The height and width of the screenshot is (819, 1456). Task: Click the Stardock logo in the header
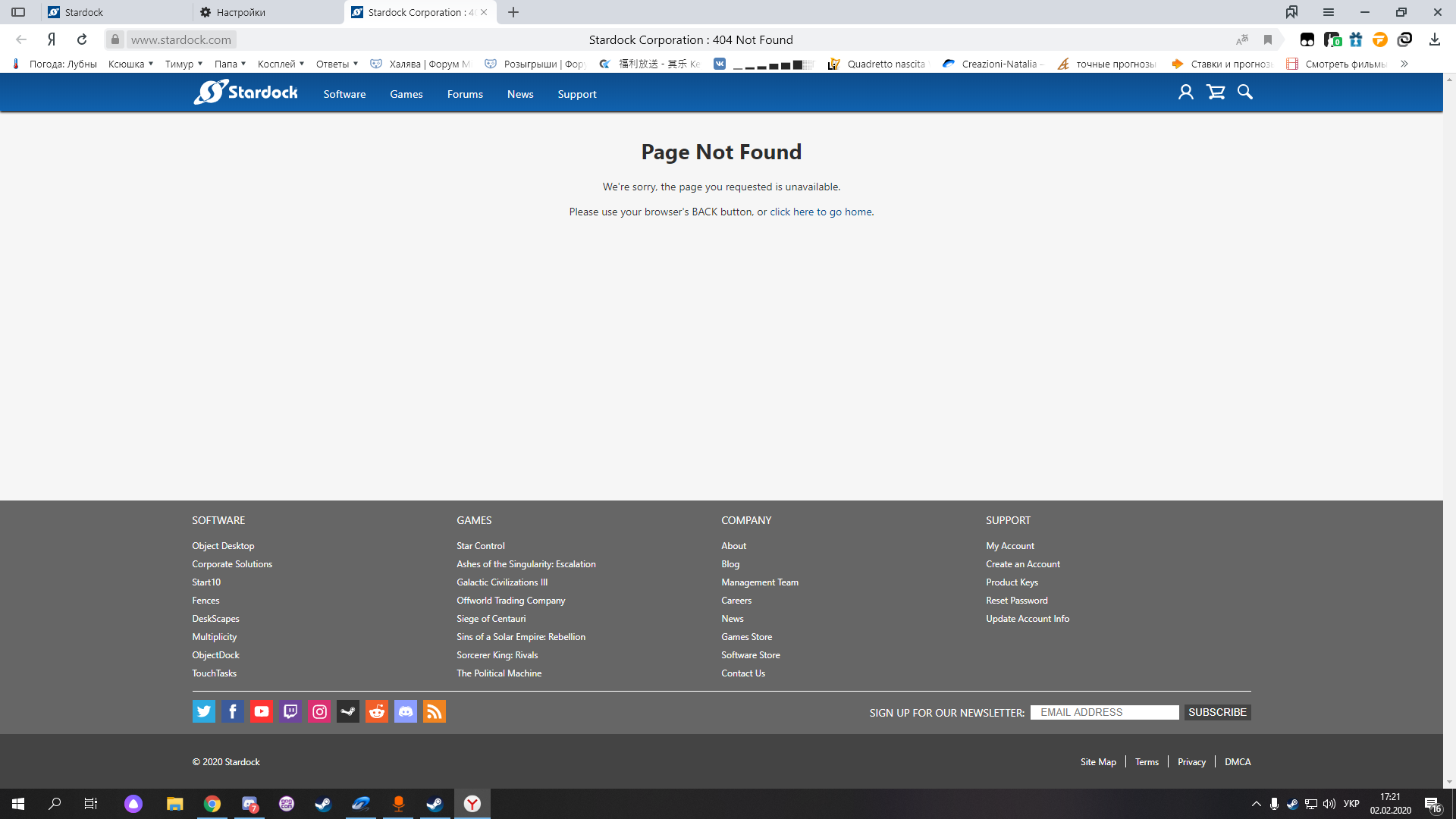(246, 93)
